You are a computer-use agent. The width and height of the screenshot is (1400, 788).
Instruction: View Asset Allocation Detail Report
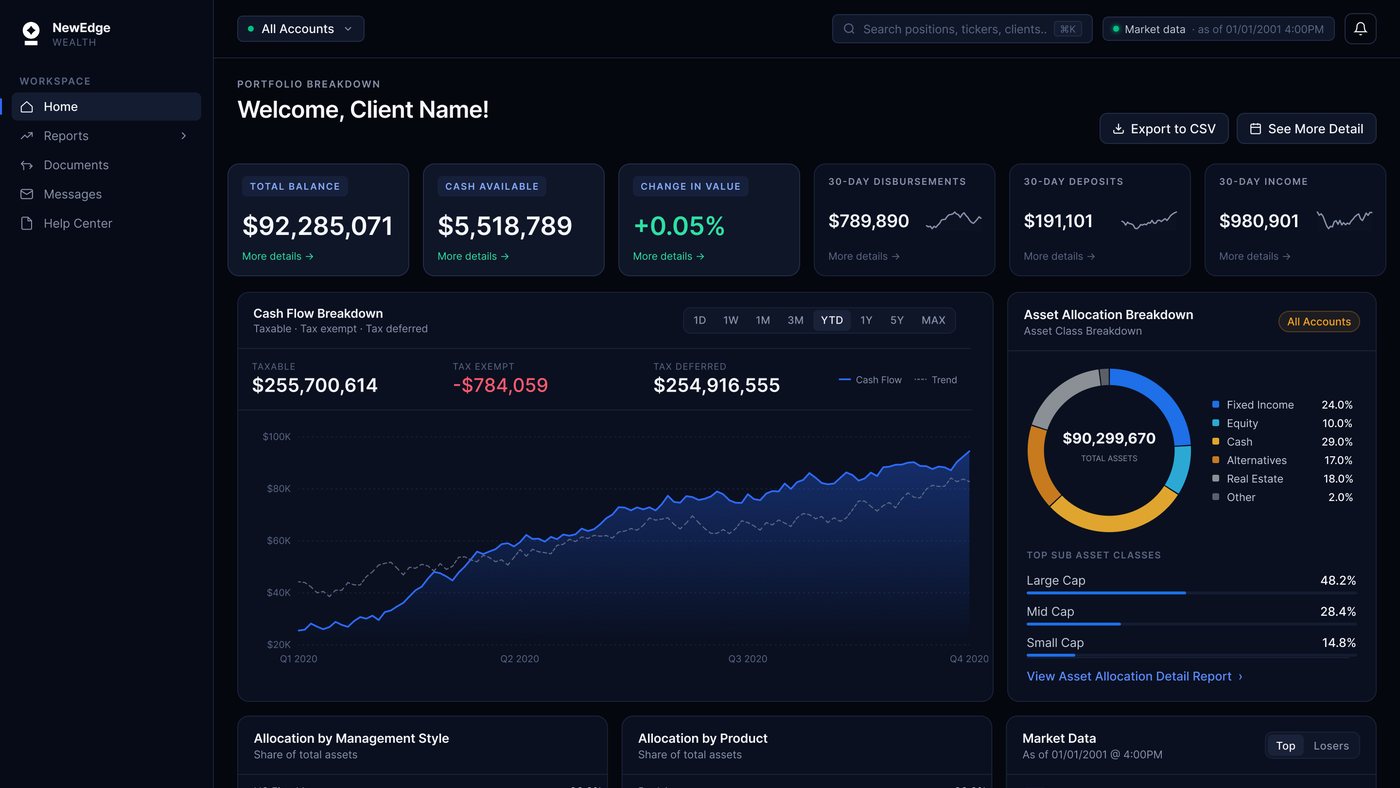[1135, 676]
